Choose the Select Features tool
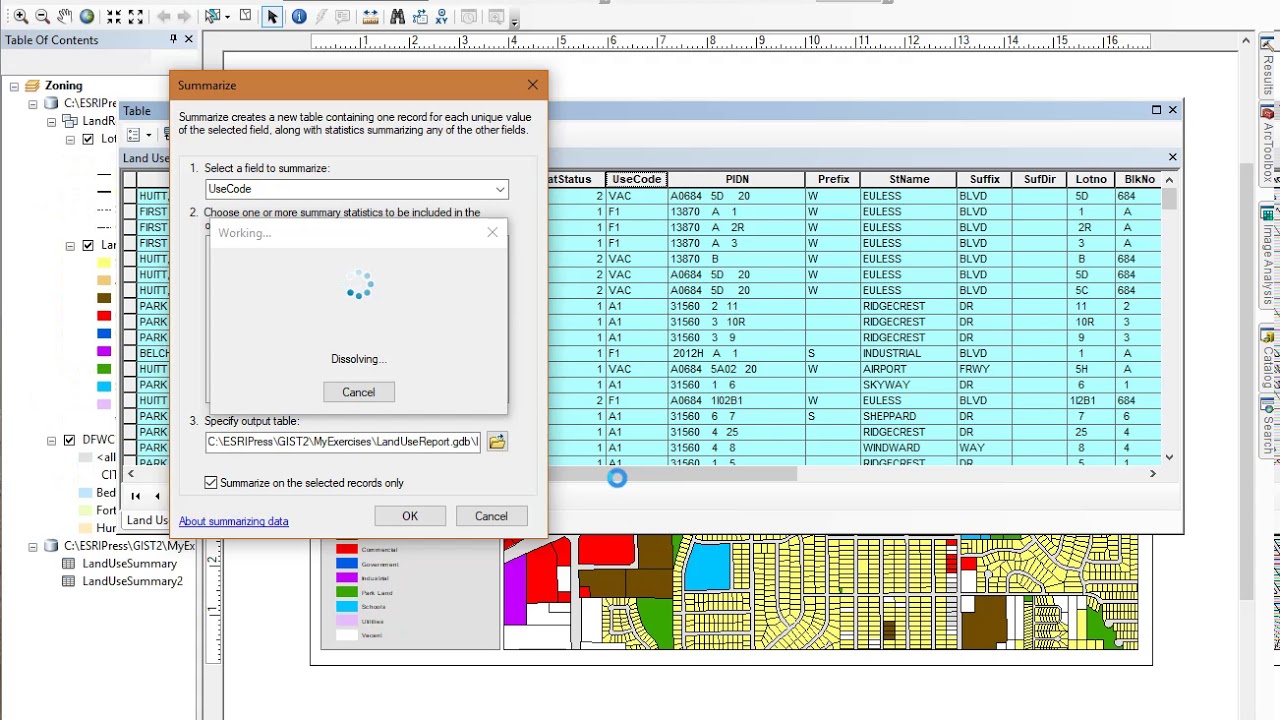 (211, 17)
